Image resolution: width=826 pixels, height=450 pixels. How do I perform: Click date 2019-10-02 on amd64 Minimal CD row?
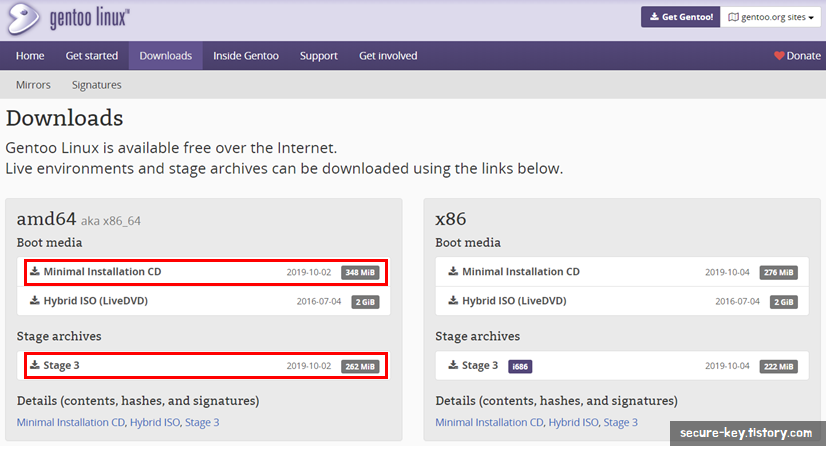tap(309, 272)
